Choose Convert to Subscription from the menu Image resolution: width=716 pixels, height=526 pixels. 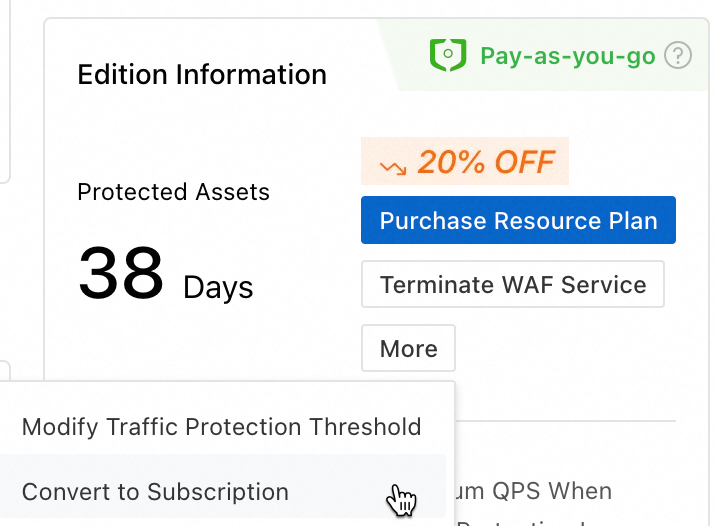pyautogui.click(x=155, y=492)
